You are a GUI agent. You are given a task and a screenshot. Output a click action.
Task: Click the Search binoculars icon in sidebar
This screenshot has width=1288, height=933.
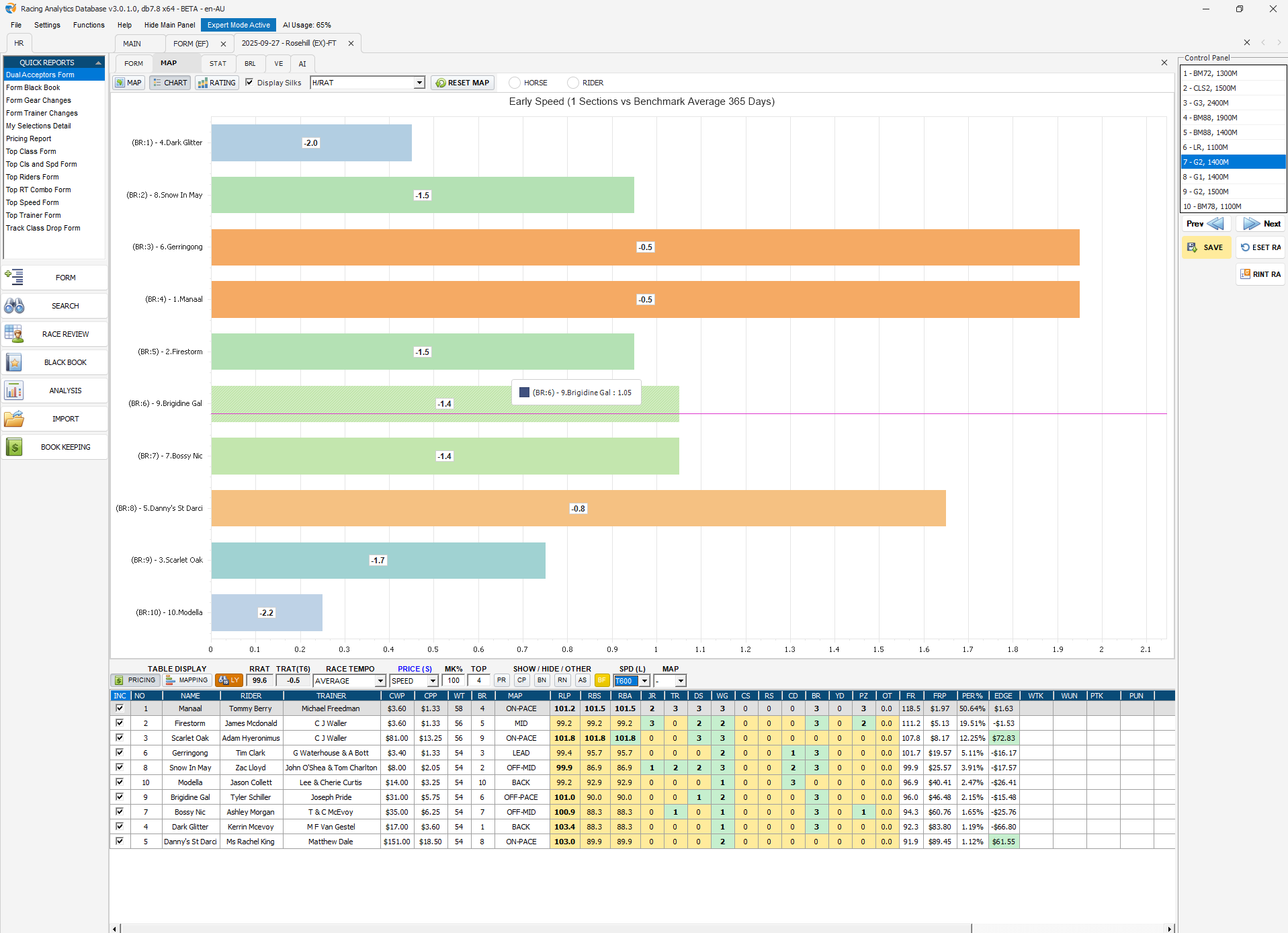pyautogui.click(x=14, y=306)
